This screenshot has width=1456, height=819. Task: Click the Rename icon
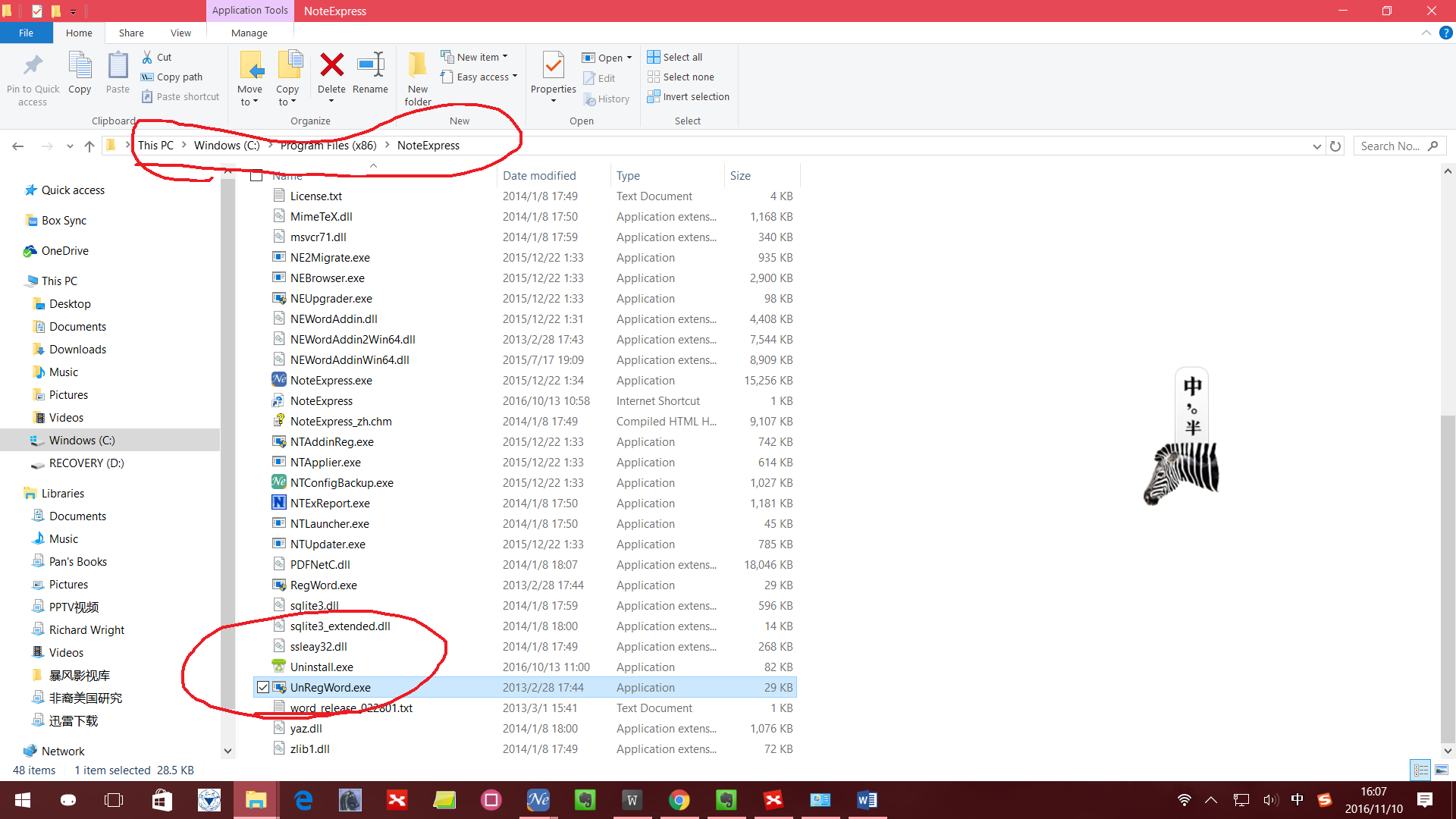click(x=371, y=65)
